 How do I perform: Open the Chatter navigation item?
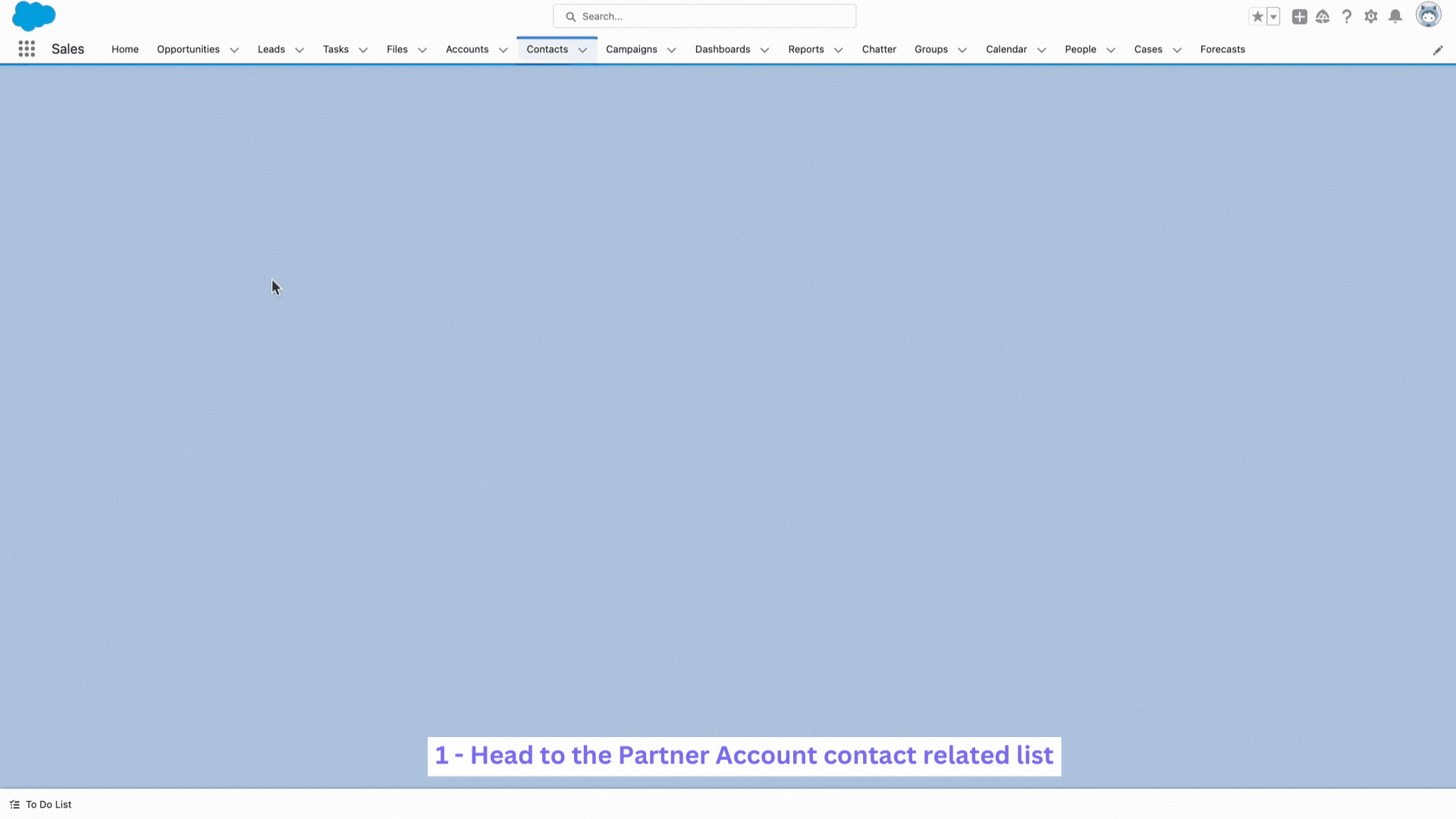tap(879, 49)
